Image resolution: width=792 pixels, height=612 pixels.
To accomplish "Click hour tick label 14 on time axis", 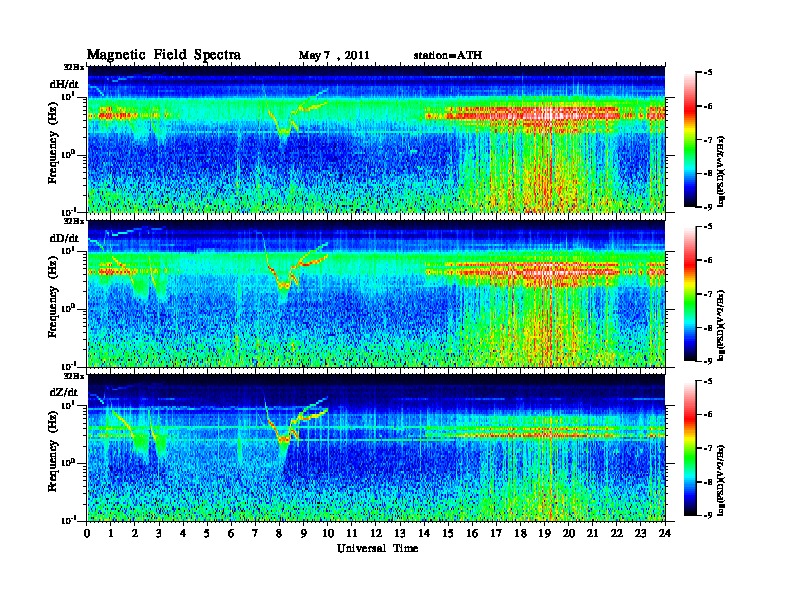I will click(x=424, y=533).
